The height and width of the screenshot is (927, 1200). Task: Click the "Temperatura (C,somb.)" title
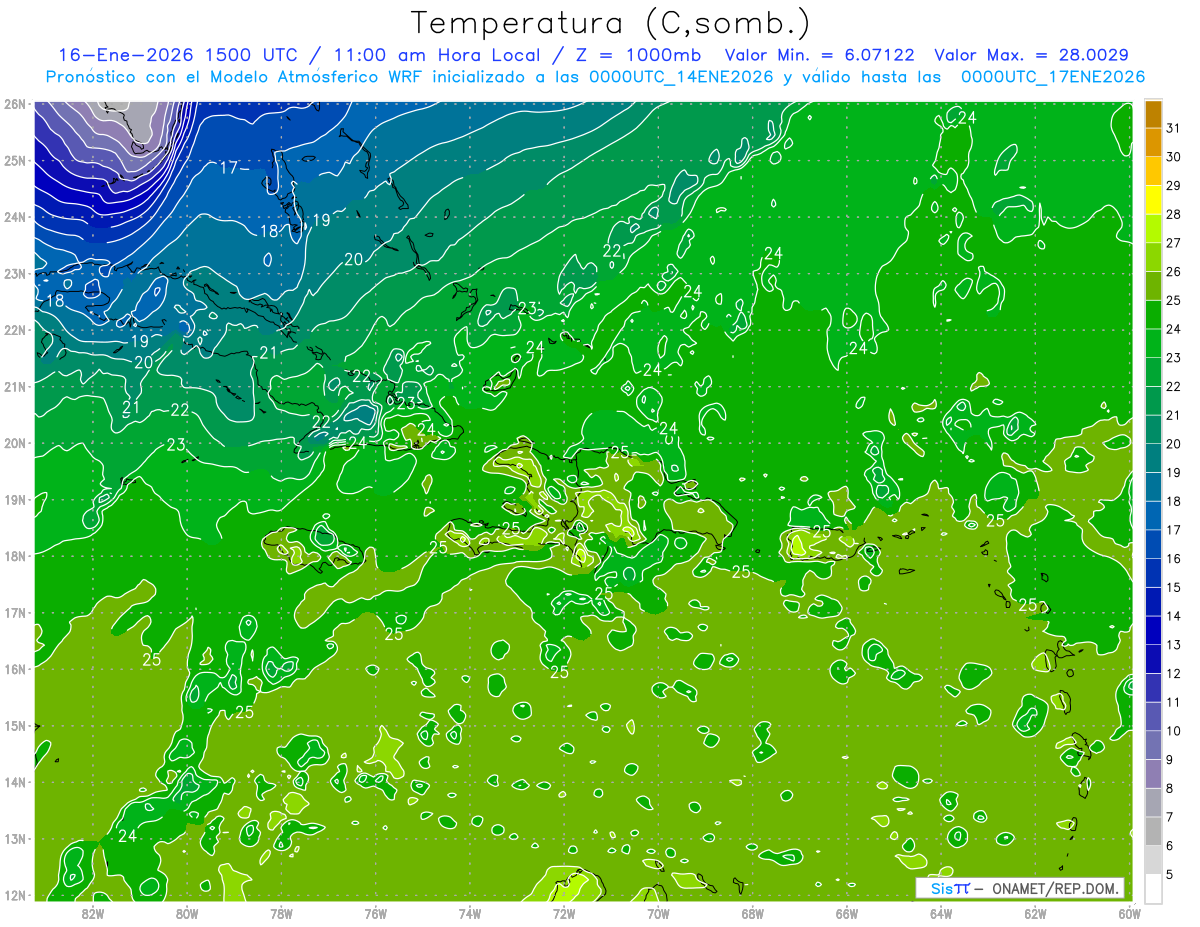coord(611,23)
